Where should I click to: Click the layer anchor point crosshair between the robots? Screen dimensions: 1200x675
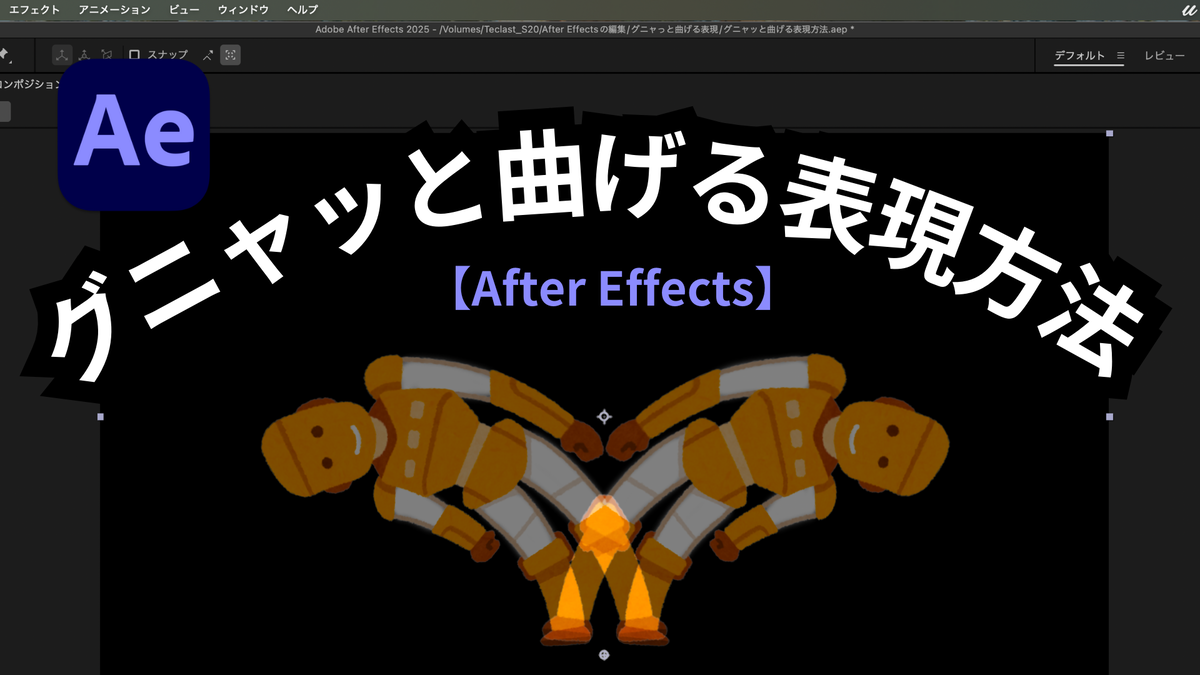[604, 417]
